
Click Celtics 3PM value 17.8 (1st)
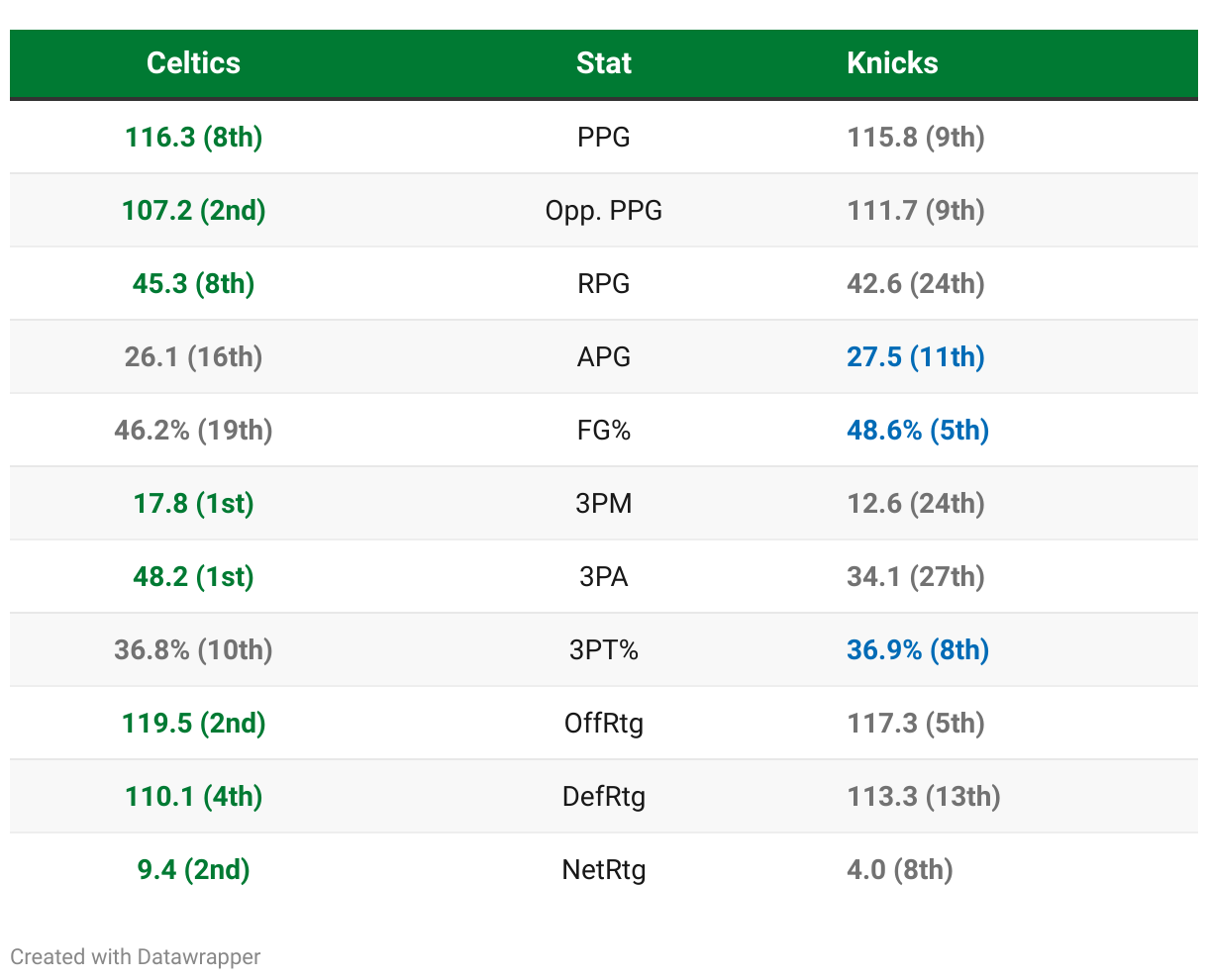coord(193,504)
